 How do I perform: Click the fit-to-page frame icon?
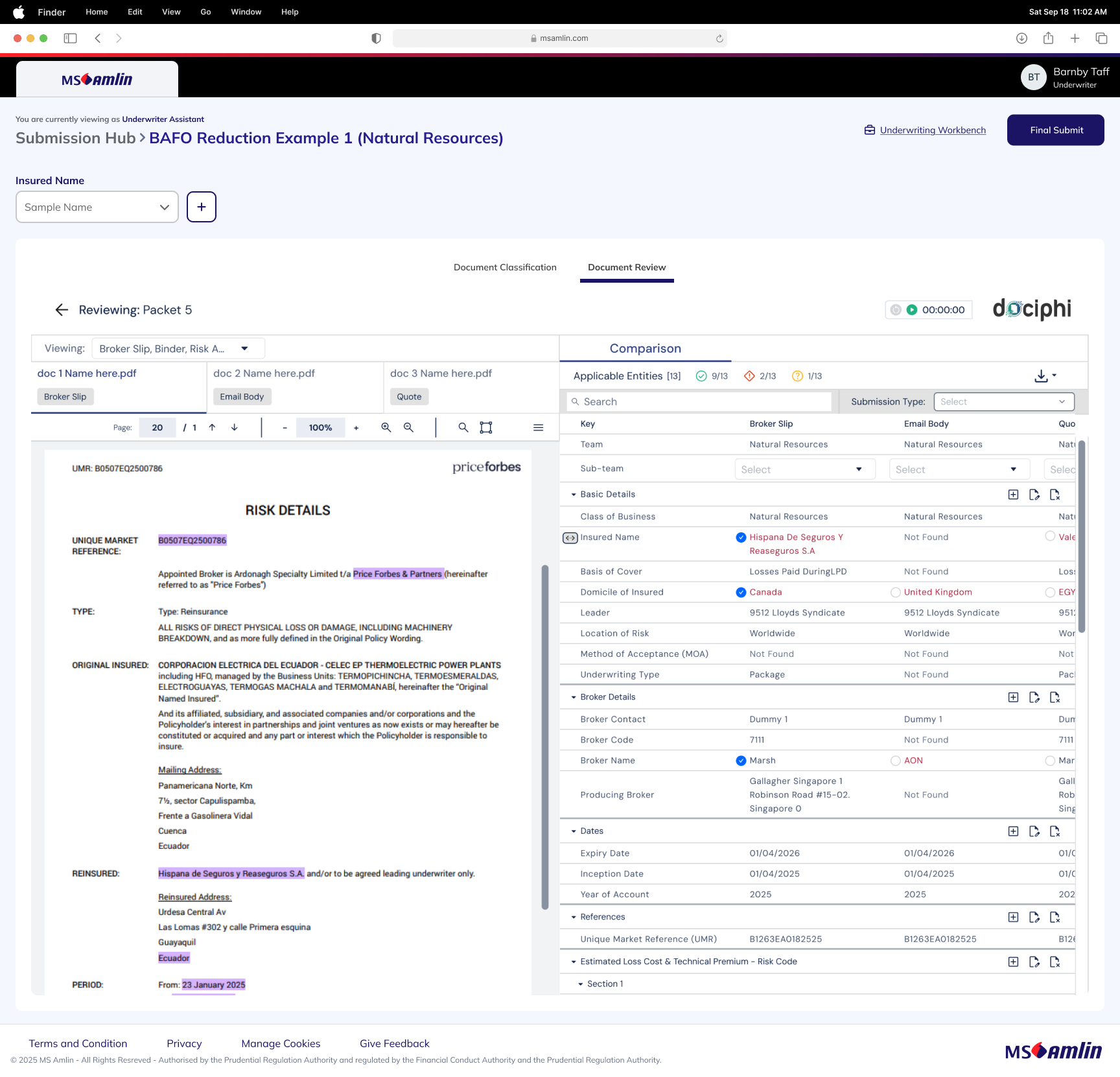tap(486, 427)
